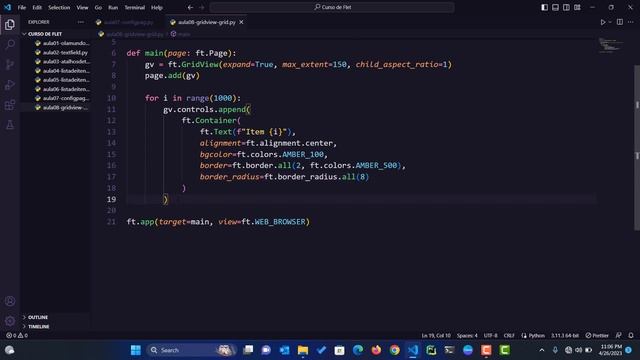Expand the TIMELINE section

[x=38, y=327]
